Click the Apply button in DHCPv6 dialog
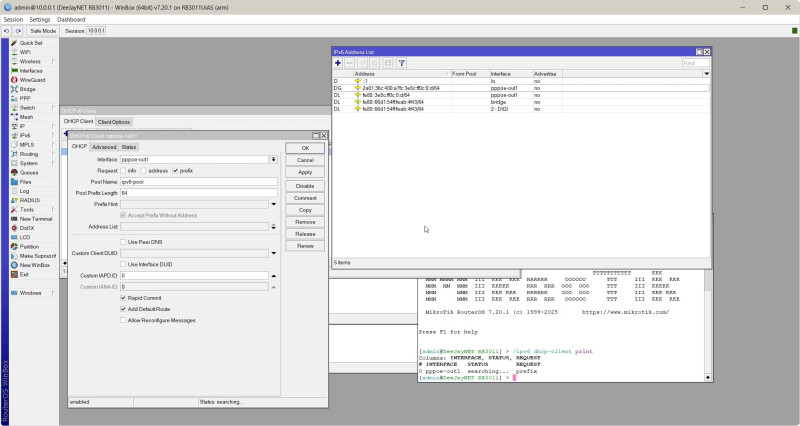Viewport: 800px width, 426px height. point(305,172)
